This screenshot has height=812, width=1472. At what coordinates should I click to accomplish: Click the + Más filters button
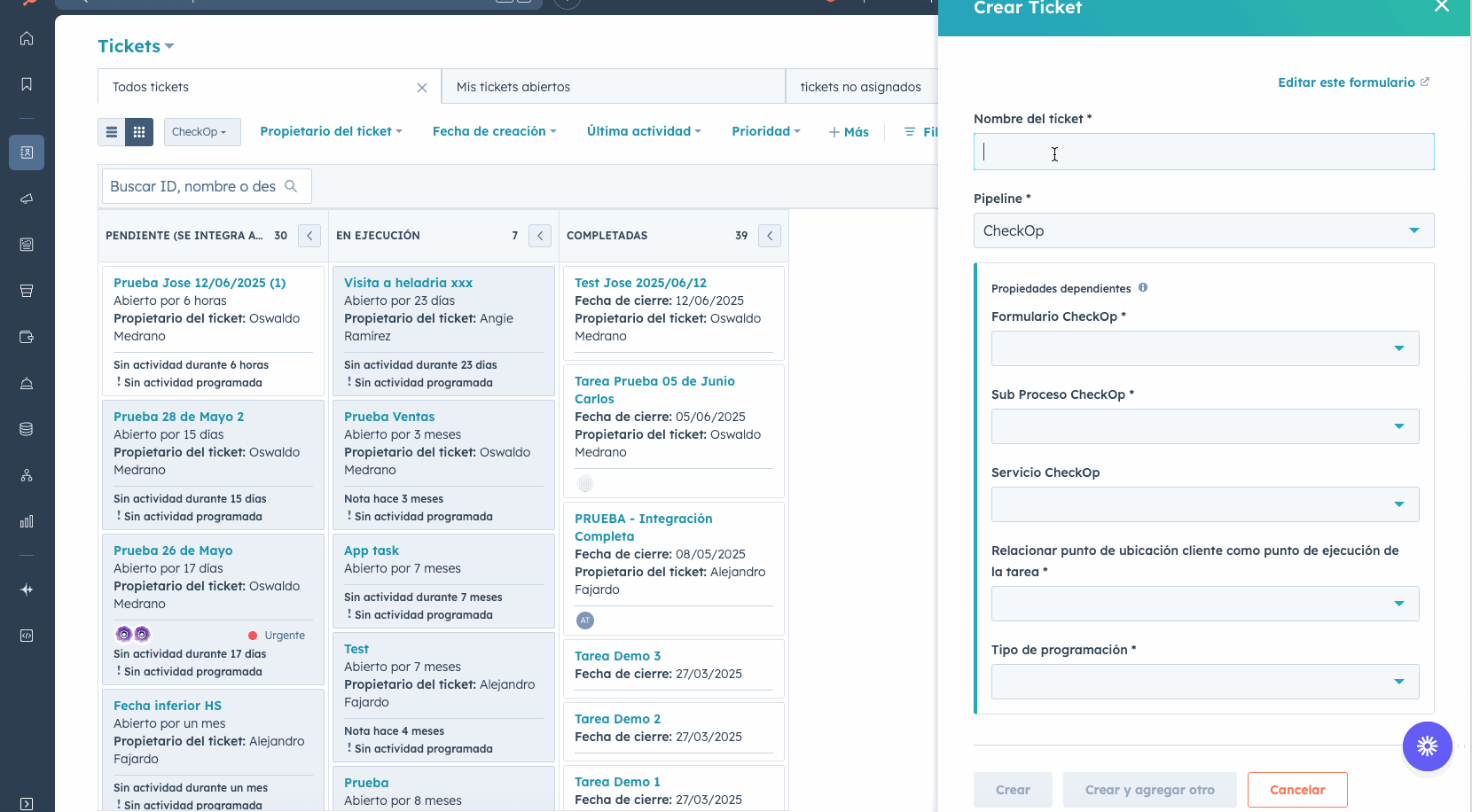849,132
